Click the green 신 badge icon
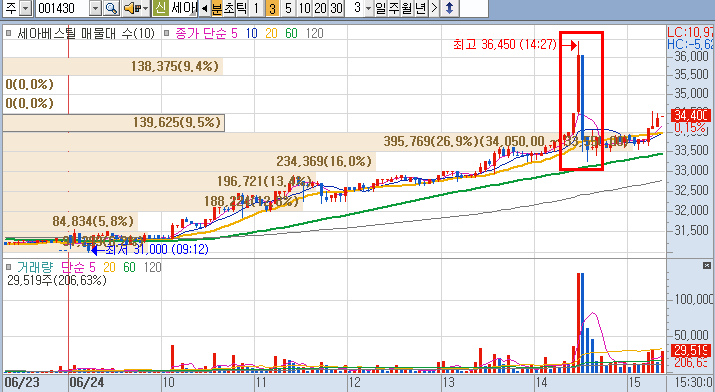Viewport: 715px width, 392px height. (x=161, y=8)
